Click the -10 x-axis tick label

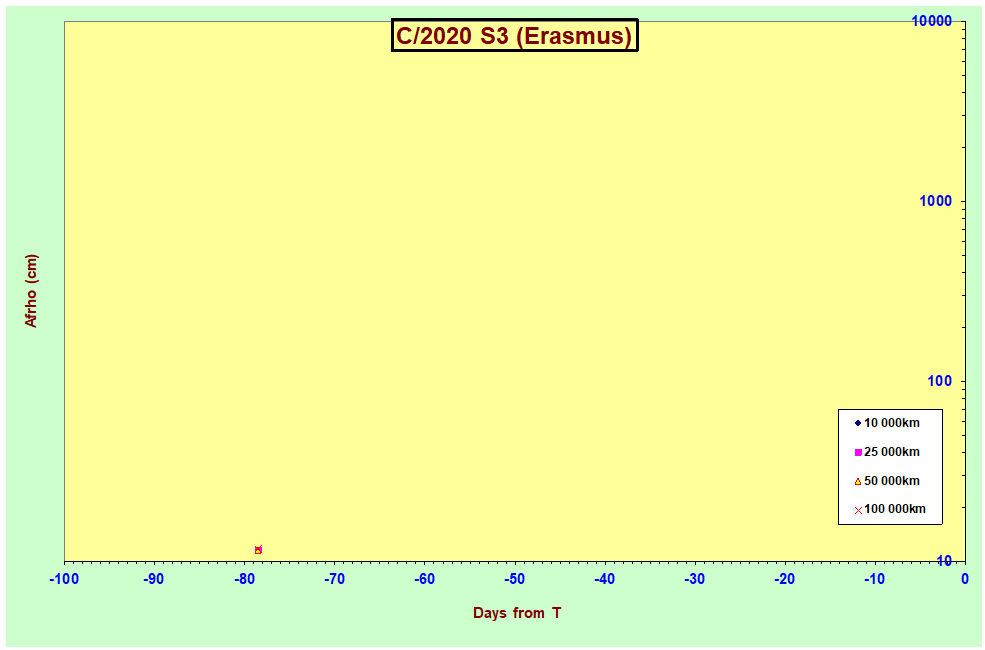tap(875, 579)
